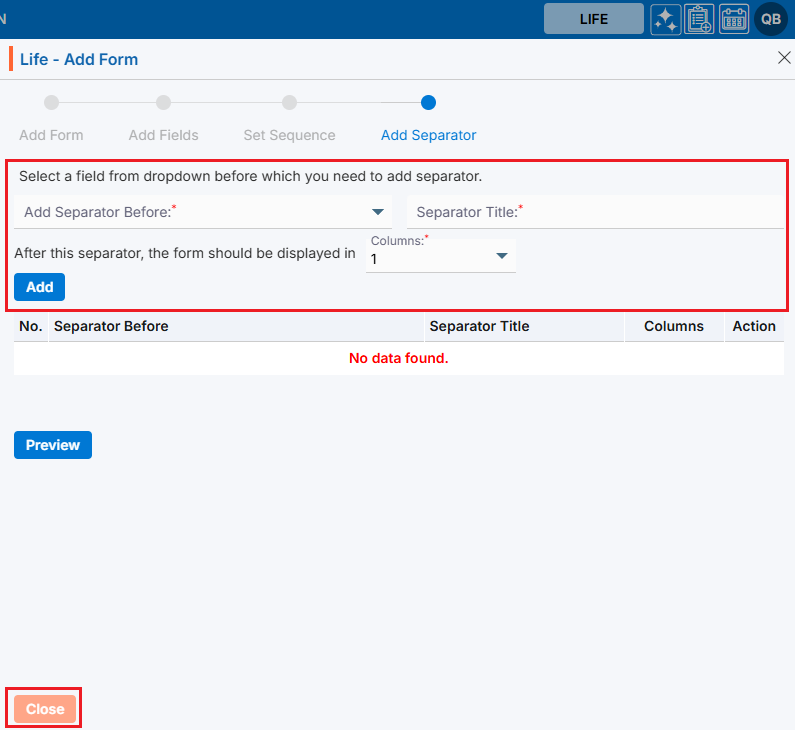
Task: Click the Columns table header
Action: 673,326
